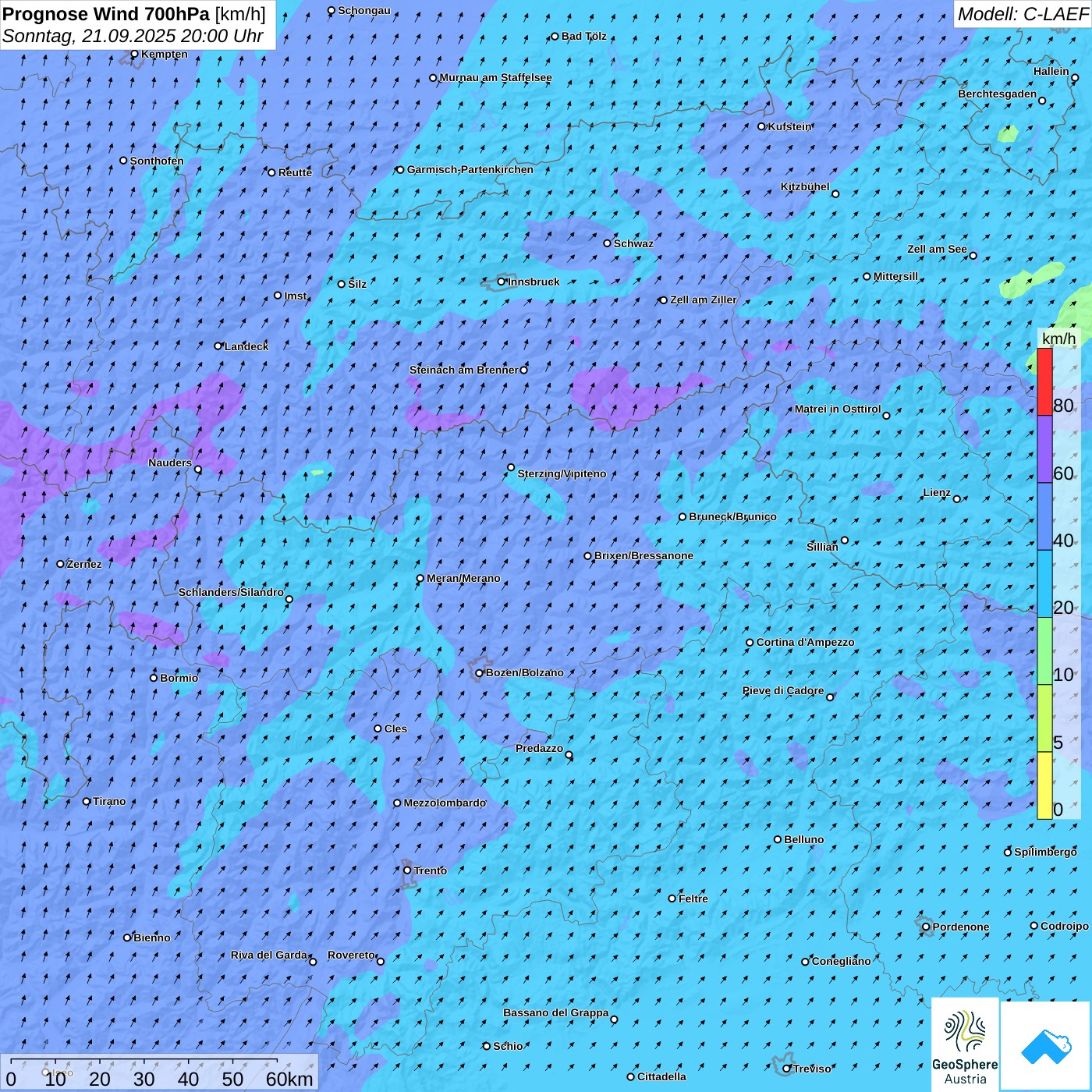Click the Mezzolombardo label
Viewport: 1092px width, 1092px height.
pyautogui.click(x=445, y=803)
